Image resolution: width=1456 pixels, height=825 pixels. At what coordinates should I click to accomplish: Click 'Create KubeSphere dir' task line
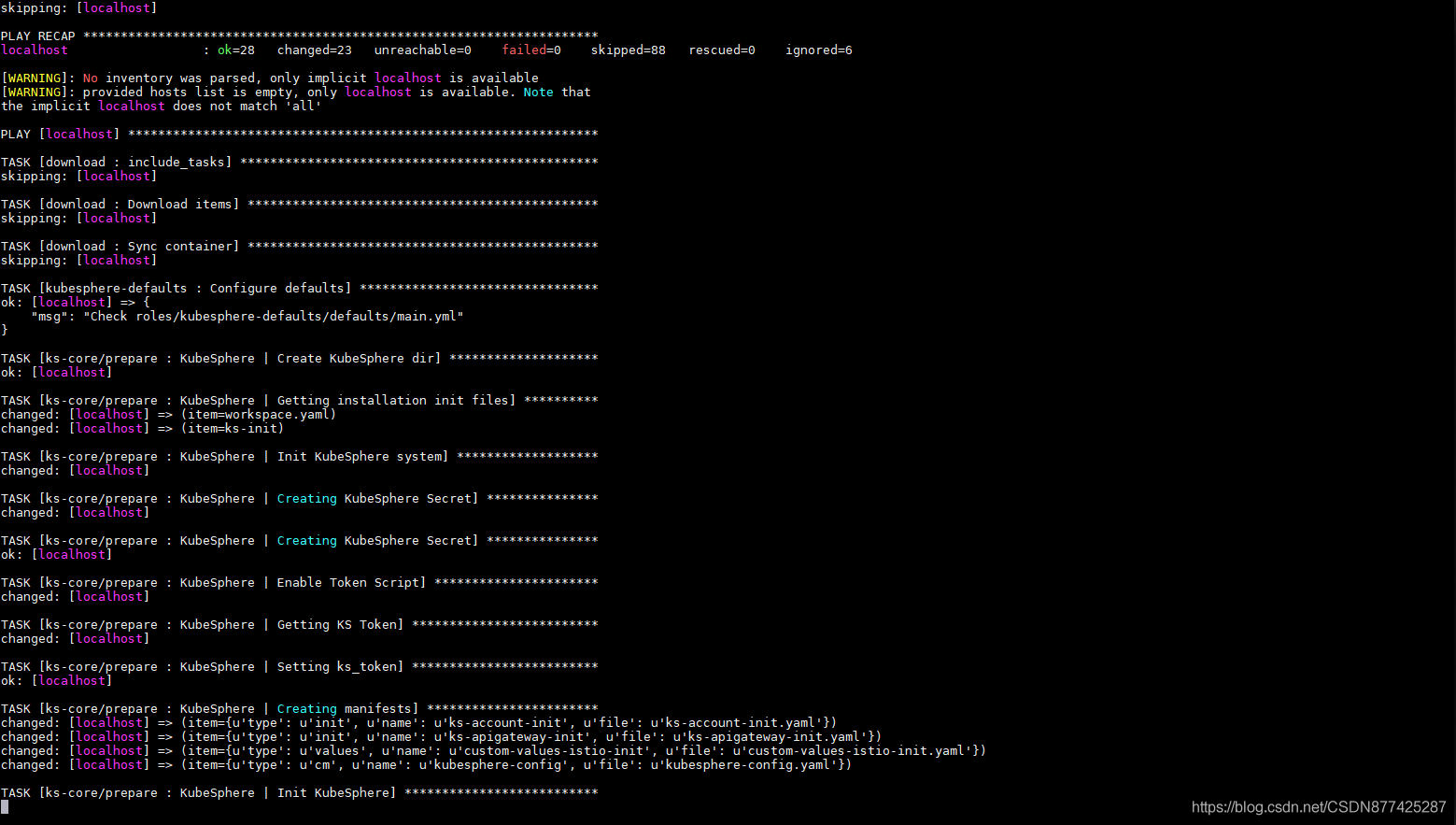pyautogui.click(x=299, y=359)
